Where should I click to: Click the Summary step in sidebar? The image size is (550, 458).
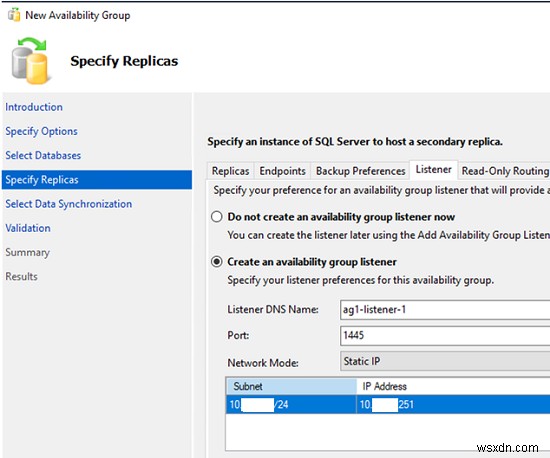(x=27, y=252)
